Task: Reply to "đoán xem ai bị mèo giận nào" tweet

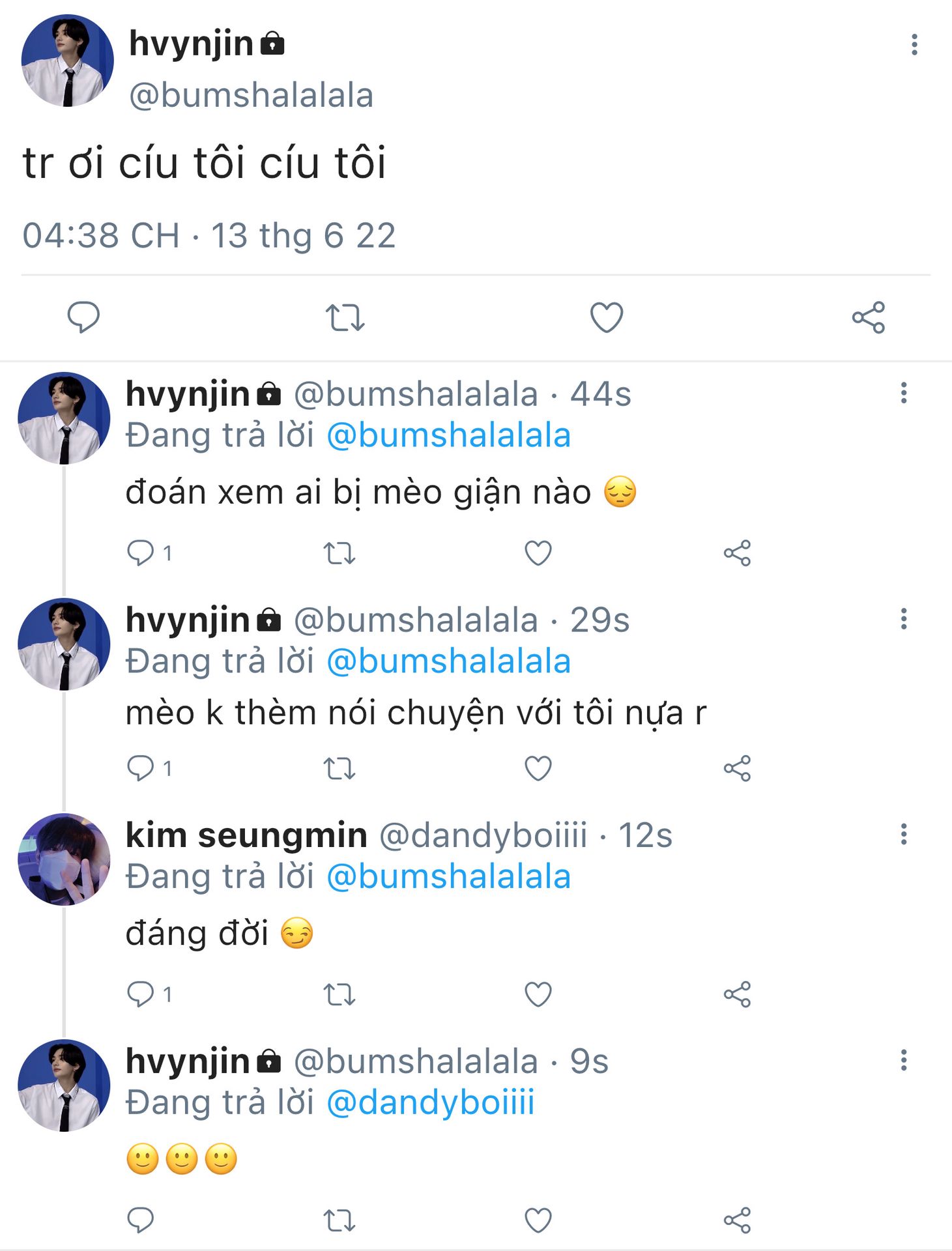Action: [x=141, y=553]
